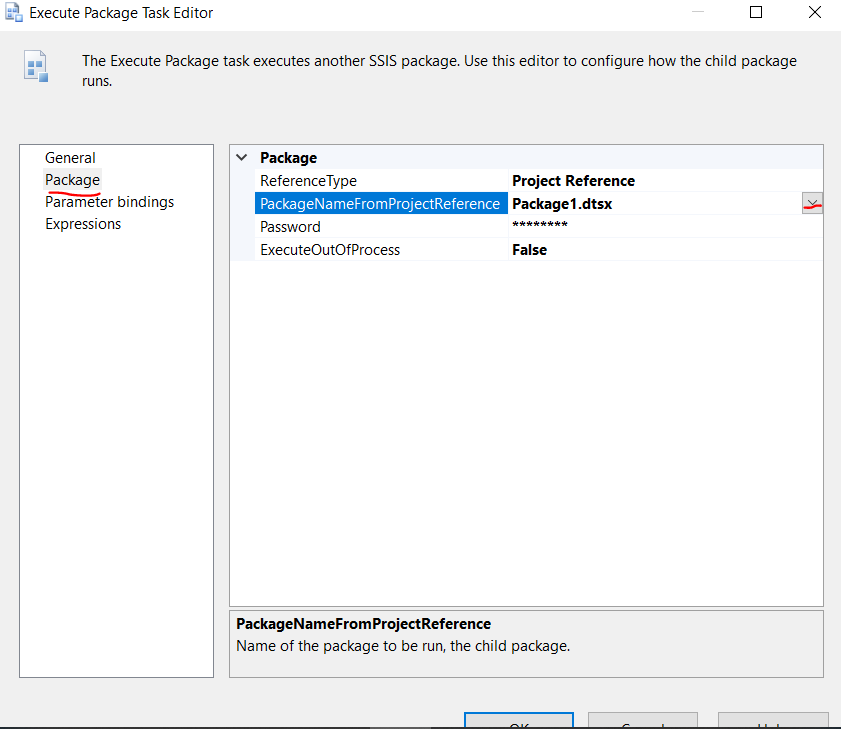Click the Project Reference value cell

(x=600, y=180)
